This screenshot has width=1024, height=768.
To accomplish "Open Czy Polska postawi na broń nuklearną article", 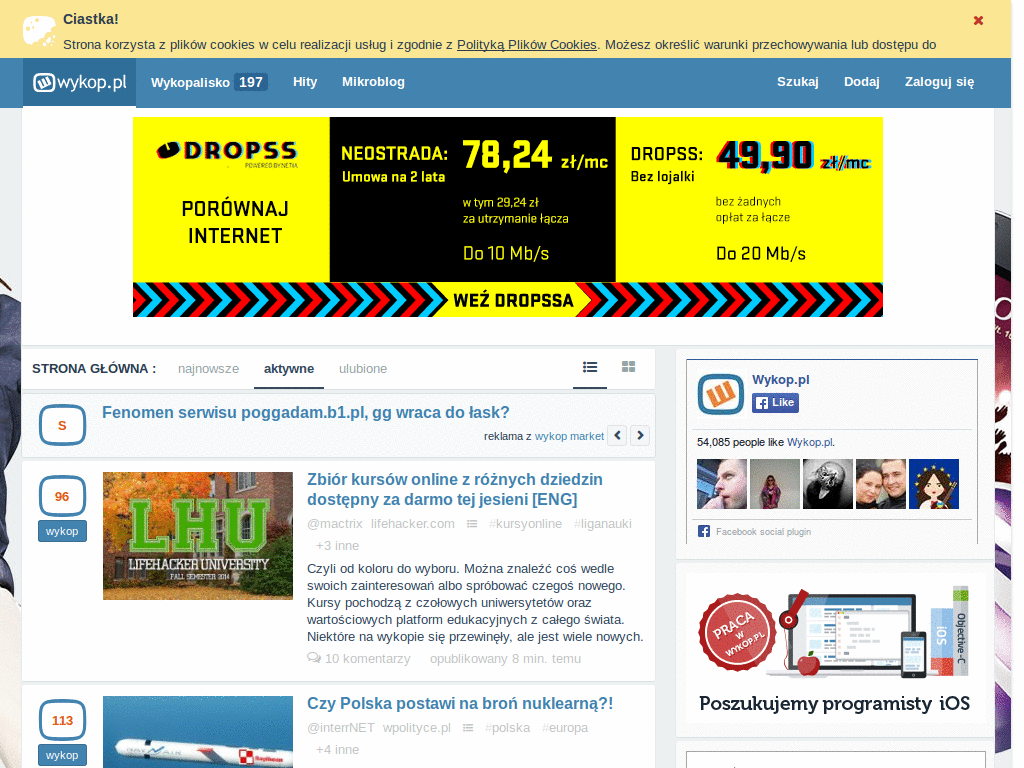I will pyautogui.click(x=460, y=703).
